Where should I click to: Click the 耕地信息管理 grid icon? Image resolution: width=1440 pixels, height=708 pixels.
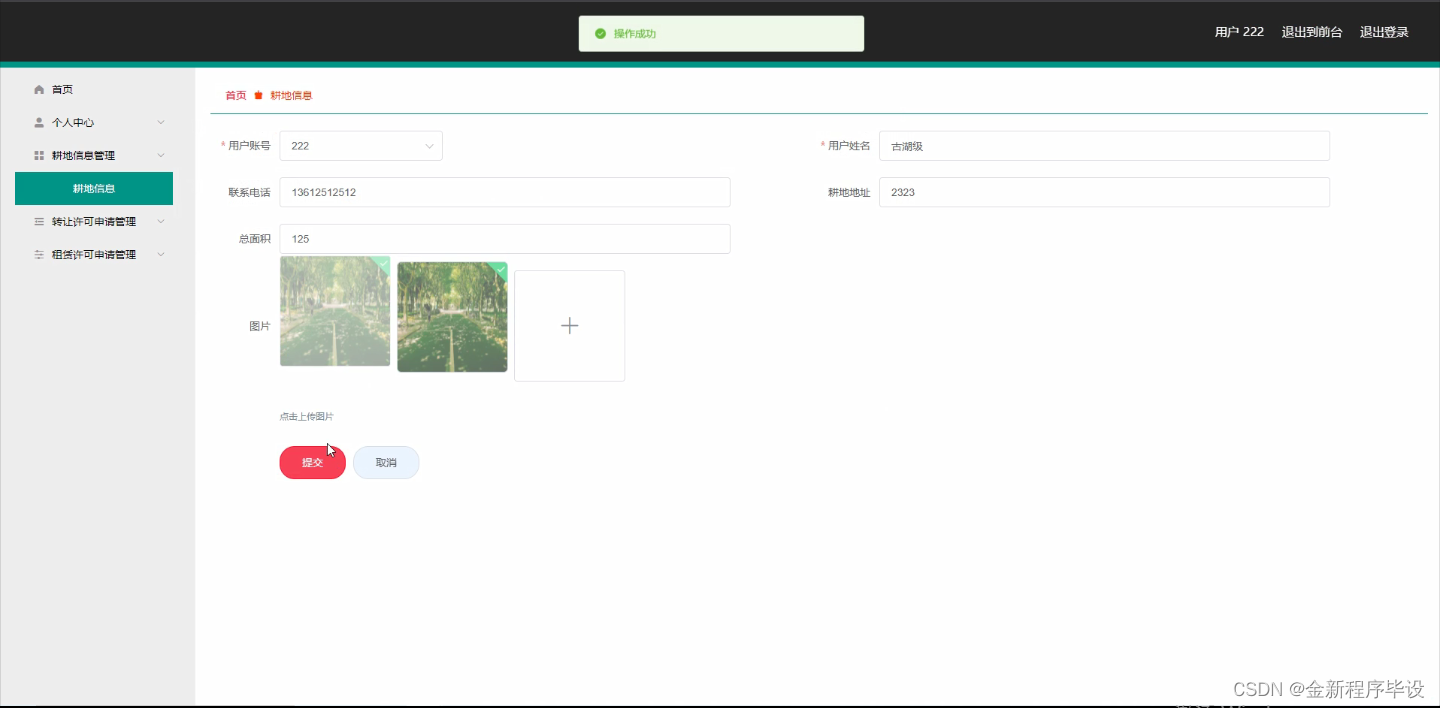(39, 154)
